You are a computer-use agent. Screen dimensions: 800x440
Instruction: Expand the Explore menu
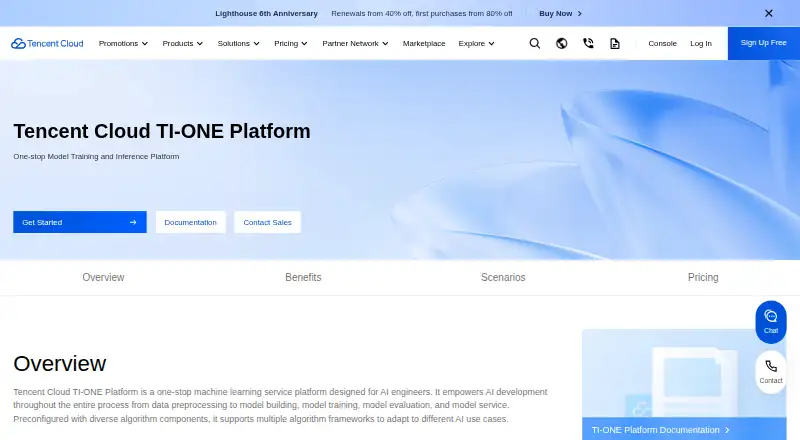pos(477,43)
